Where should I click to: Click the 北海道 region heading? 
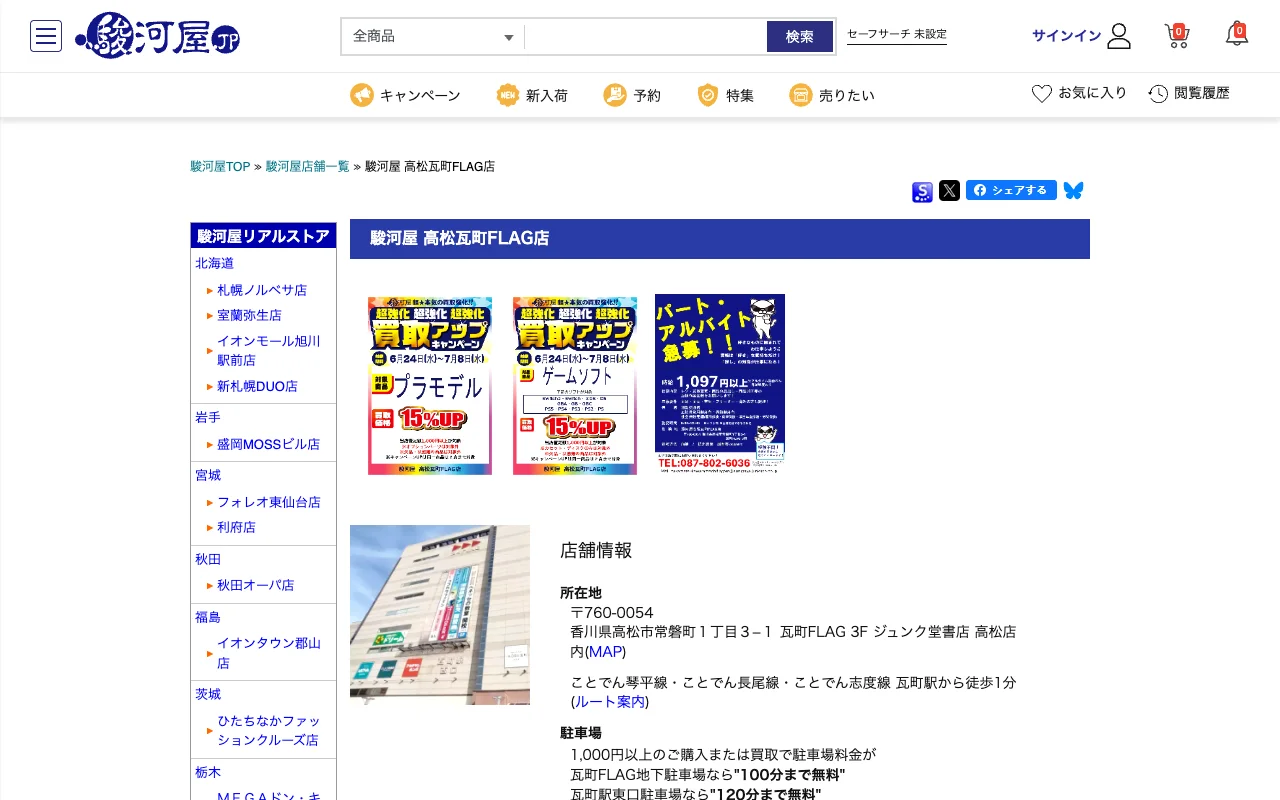215,263
